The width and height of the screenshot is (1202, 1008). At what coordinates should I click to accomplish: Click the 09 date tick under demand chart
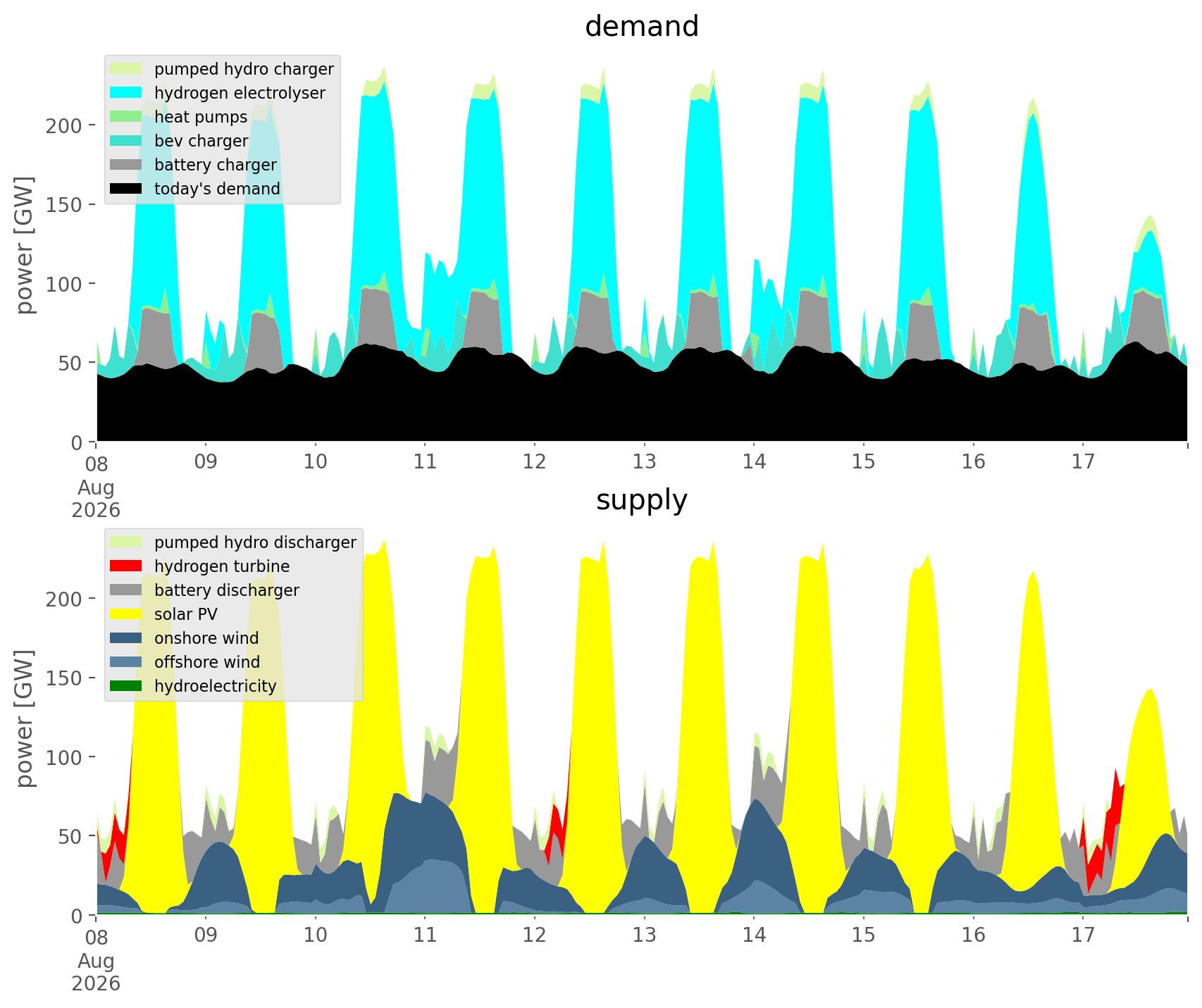pyautogui.click(x=206, y=462)
